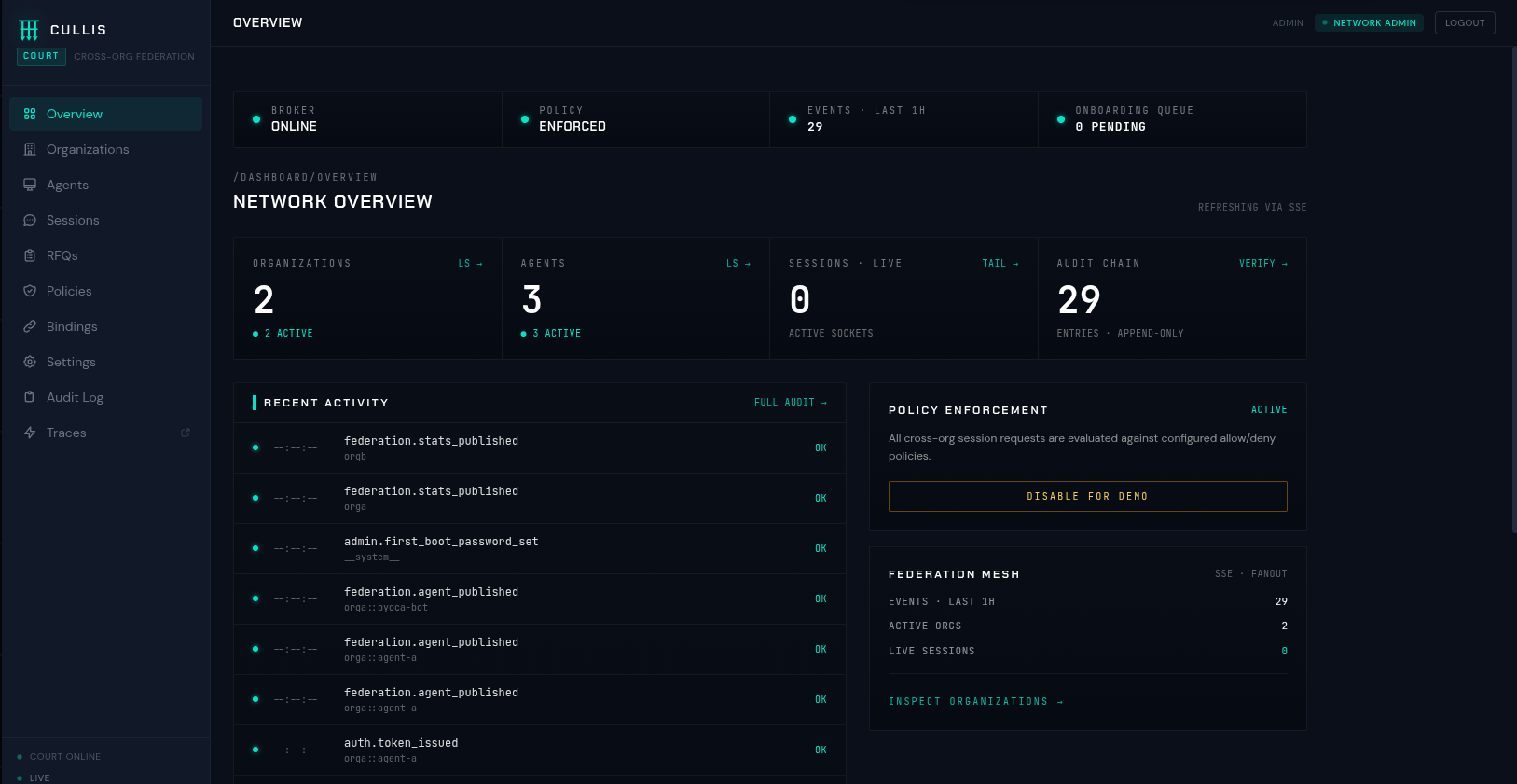Click the Logout button
The width and height of the screenshot is (1517, 784).
[1465, 22]
